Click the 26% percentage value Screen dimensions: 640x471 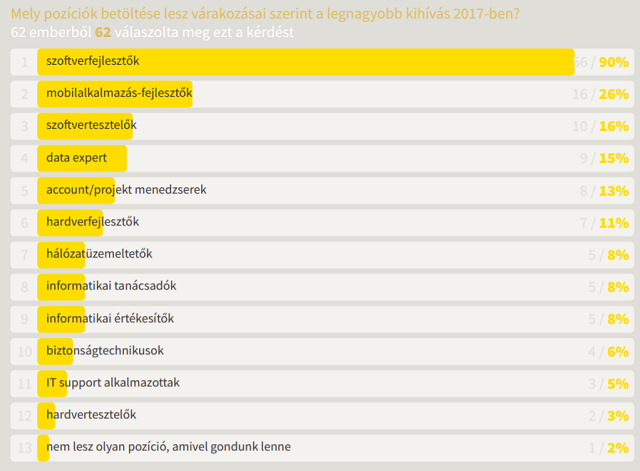[614, 94]
